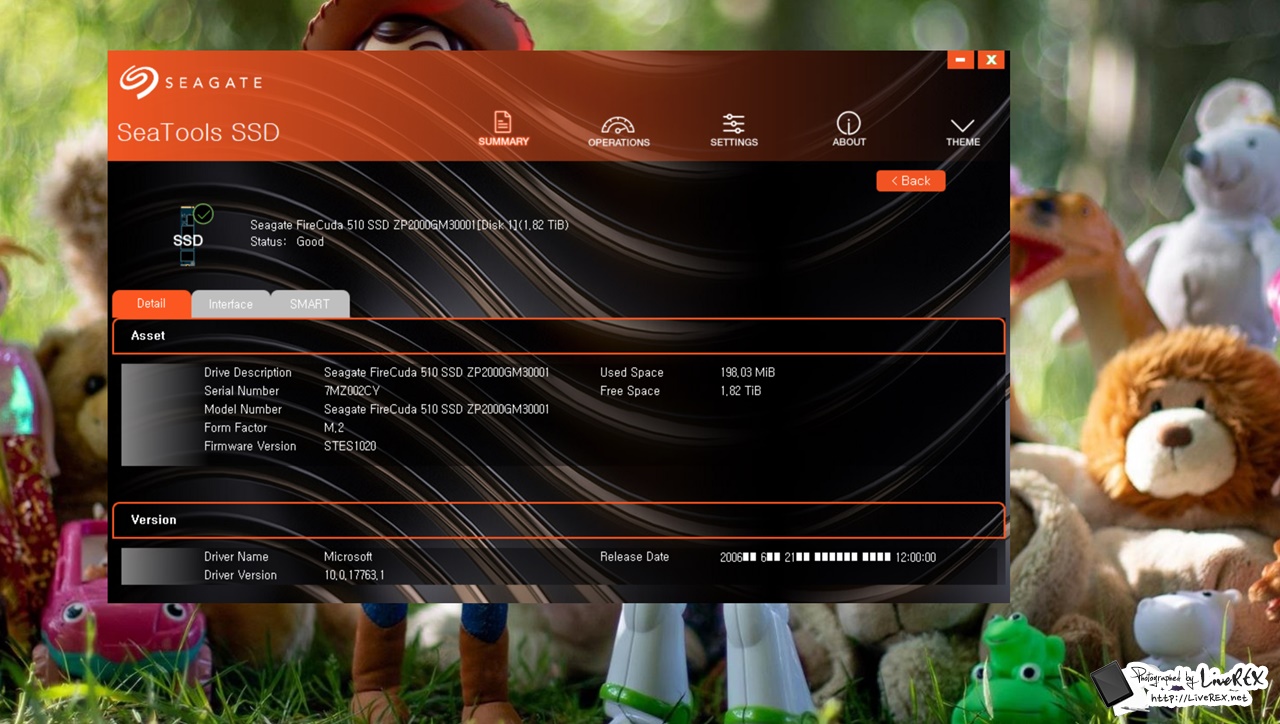1280x724 pixels.
Task: Expand the Theme chevron menu
Action: click(x=962, y=130)
